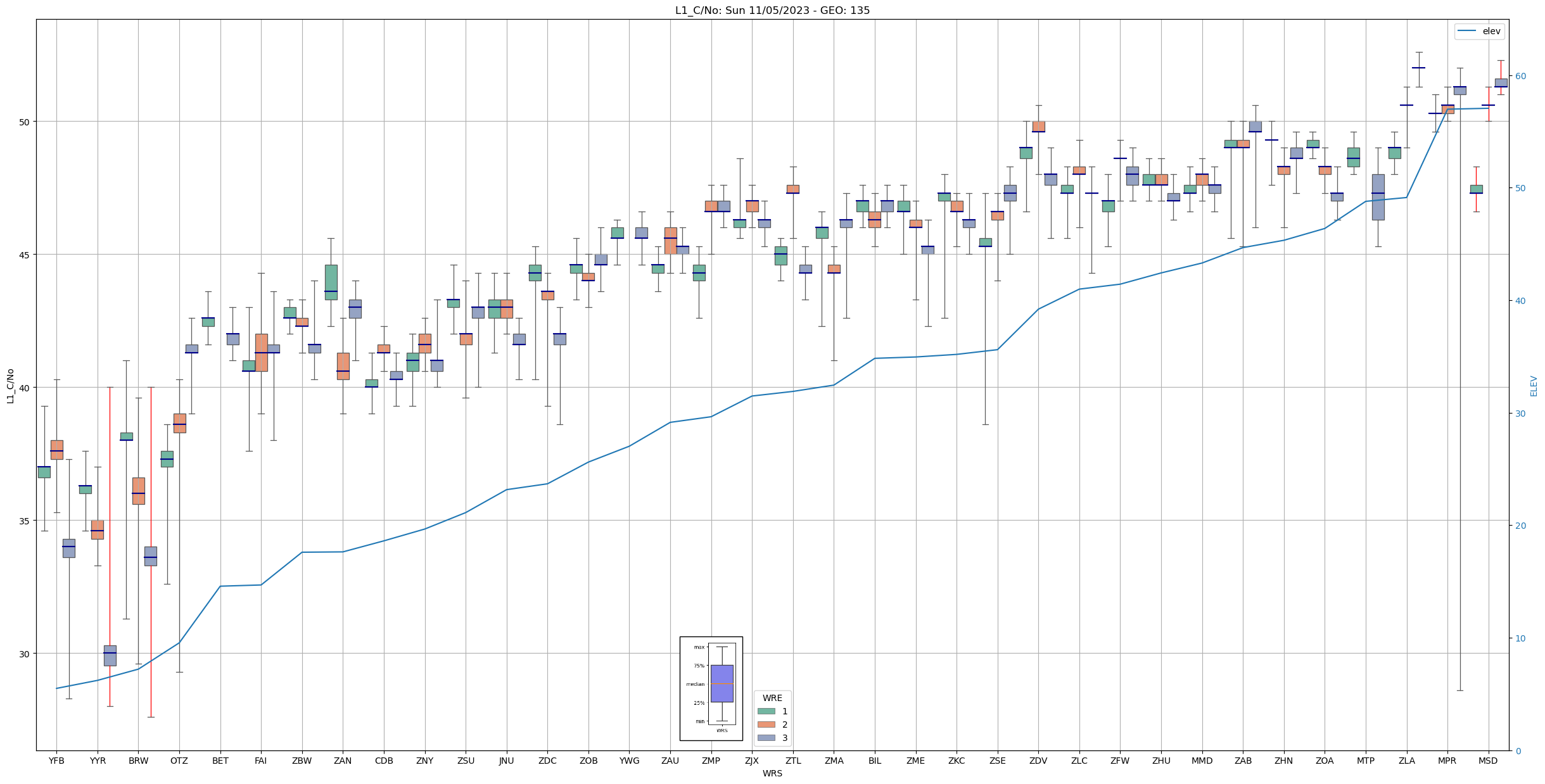The image size is (1545, 784).
Task: Click the ZME x-axis label
Action: pos(916,761)
